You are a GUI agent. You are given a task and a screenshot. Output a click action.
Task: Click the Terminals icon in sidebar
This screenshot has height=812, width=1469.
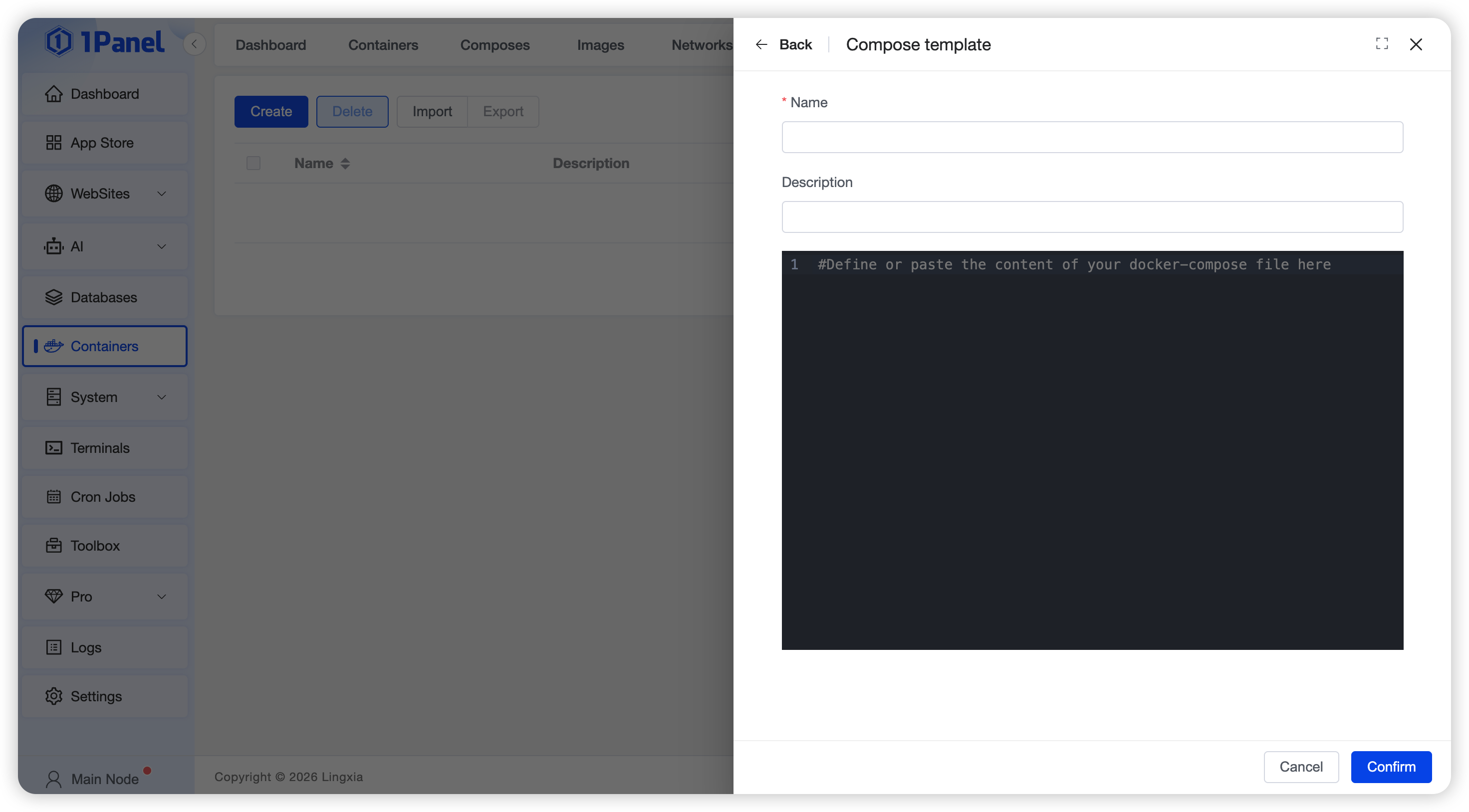(53, 447)
